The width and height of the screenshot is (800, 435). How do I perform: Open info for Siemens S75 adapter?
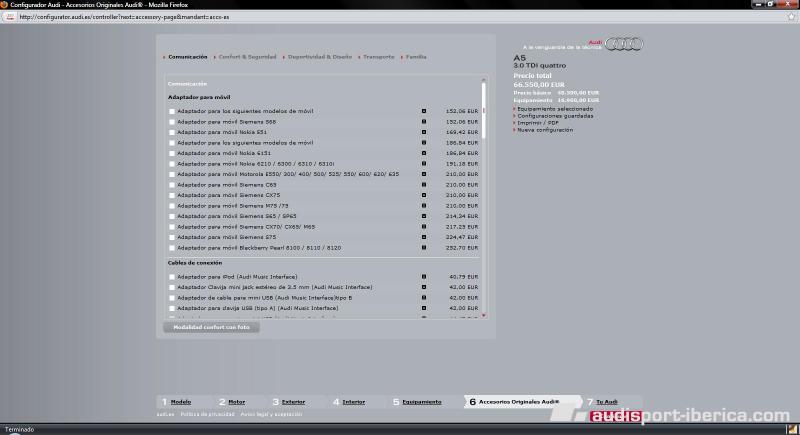click(x=423, y=237)
